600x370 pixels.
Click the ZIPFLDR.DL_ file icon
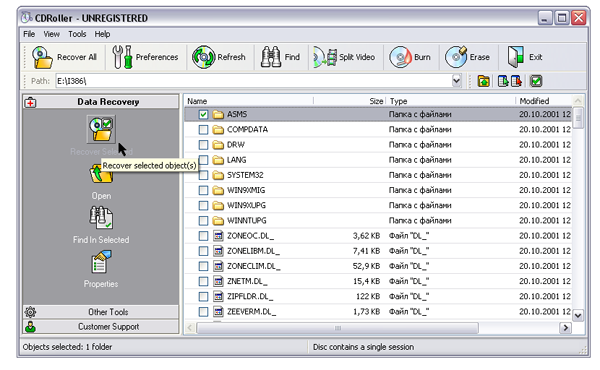click(x=218, y=297)
